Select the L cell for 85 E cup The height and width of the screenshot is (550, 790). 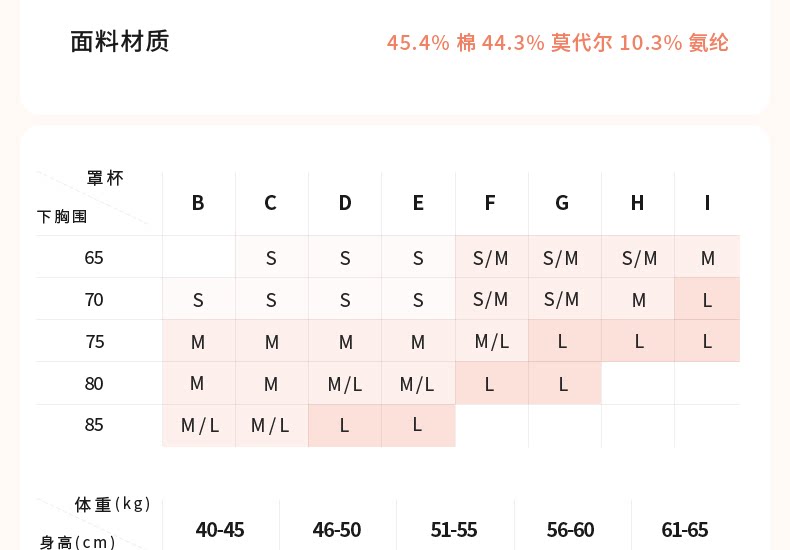click(418, 425)
